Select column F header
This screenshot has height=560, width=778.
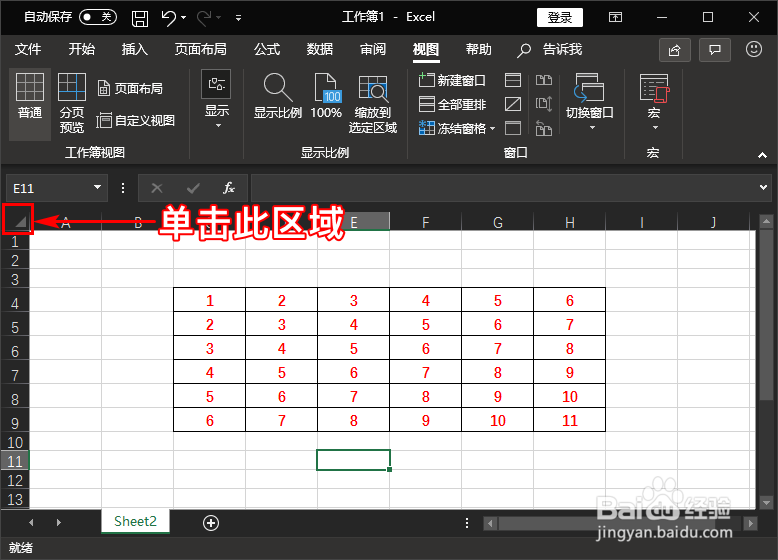(425, 222)
